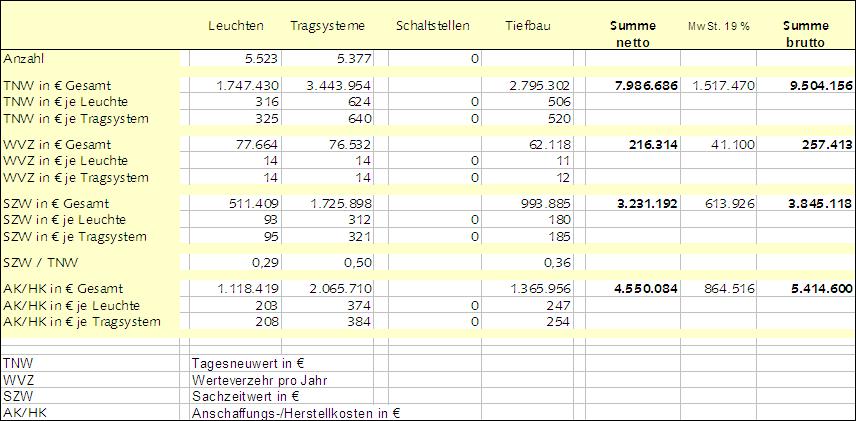Select ratio cell 0,50
Screen dimensions: 856x421
click(x=357, y=263)
